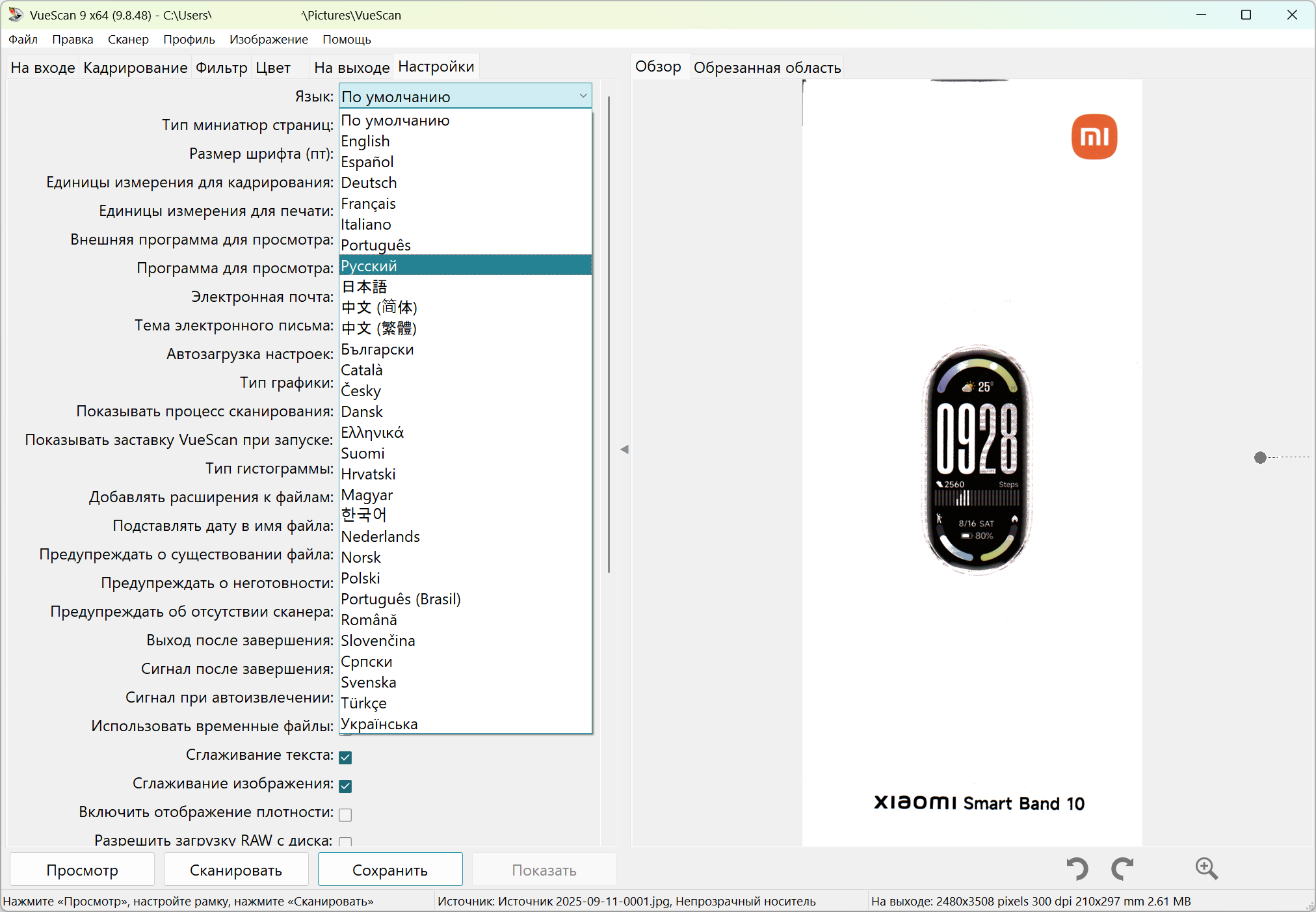1316x912 pixels.
Task: Choose Українська in the language list
Action: [x=379, y=724]
